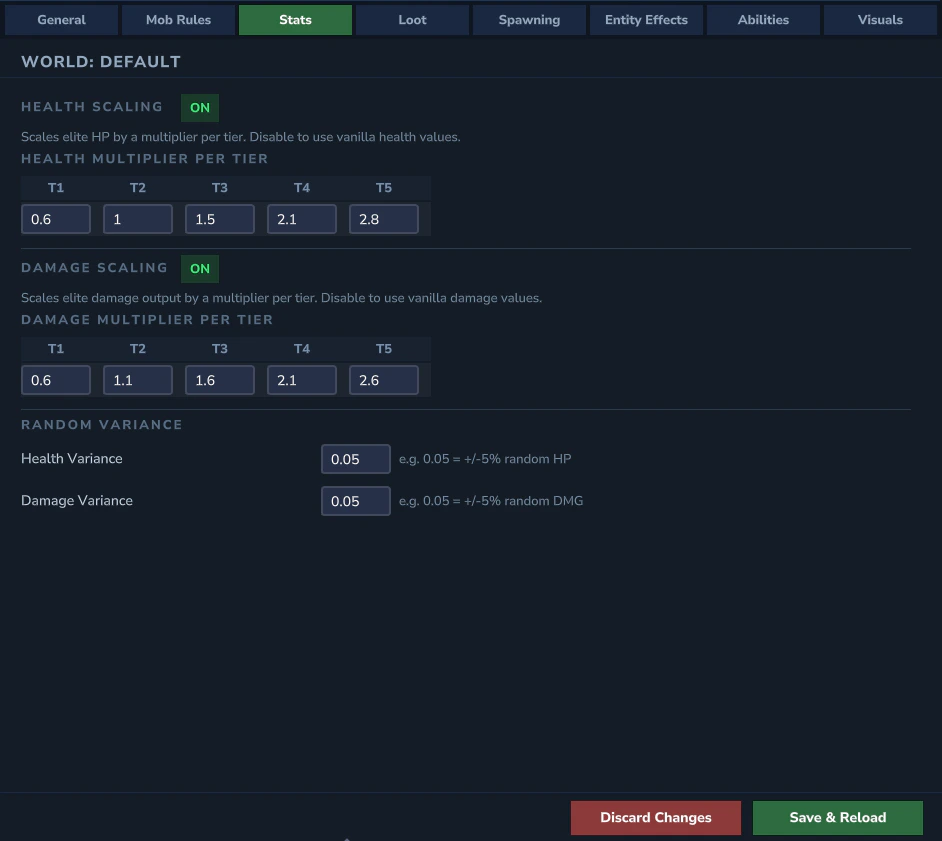Toggle Health Scaling off
The height and width of the screenshot is (841, 942).
(199, 108)
